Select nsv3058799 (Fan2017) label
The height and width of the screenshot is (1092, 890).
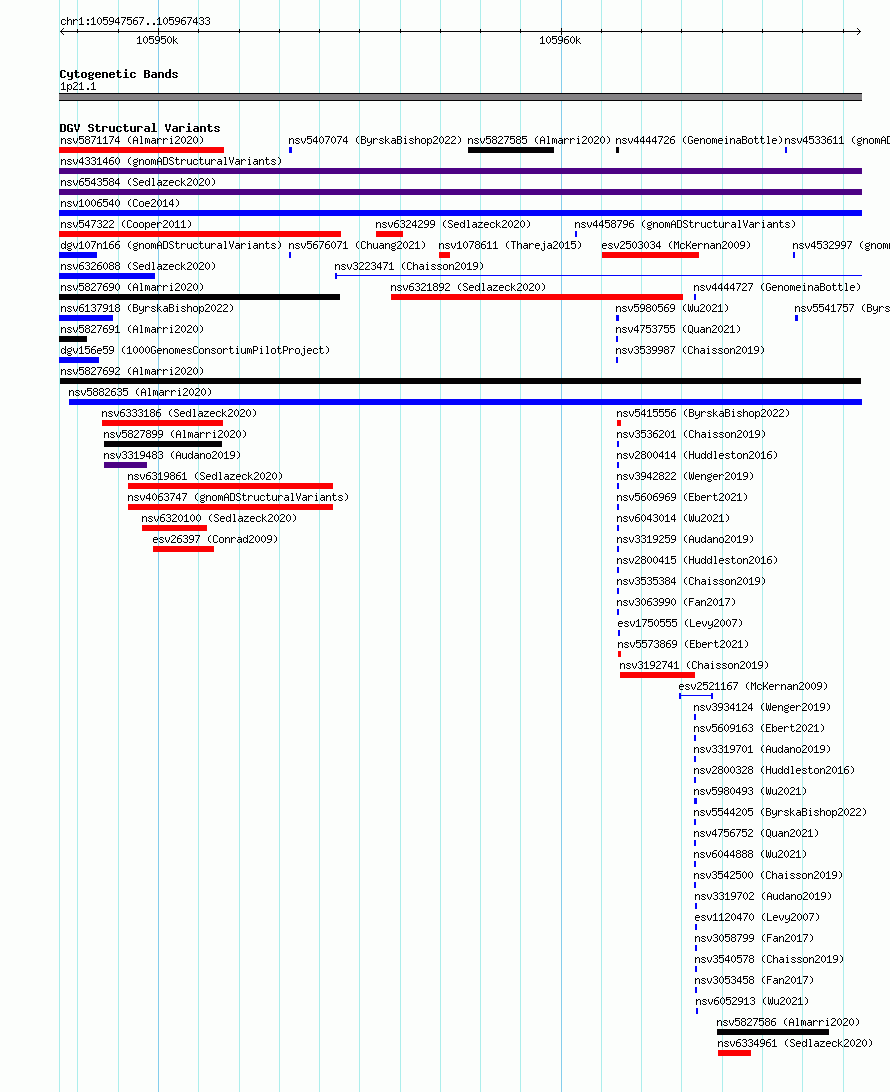754,938
